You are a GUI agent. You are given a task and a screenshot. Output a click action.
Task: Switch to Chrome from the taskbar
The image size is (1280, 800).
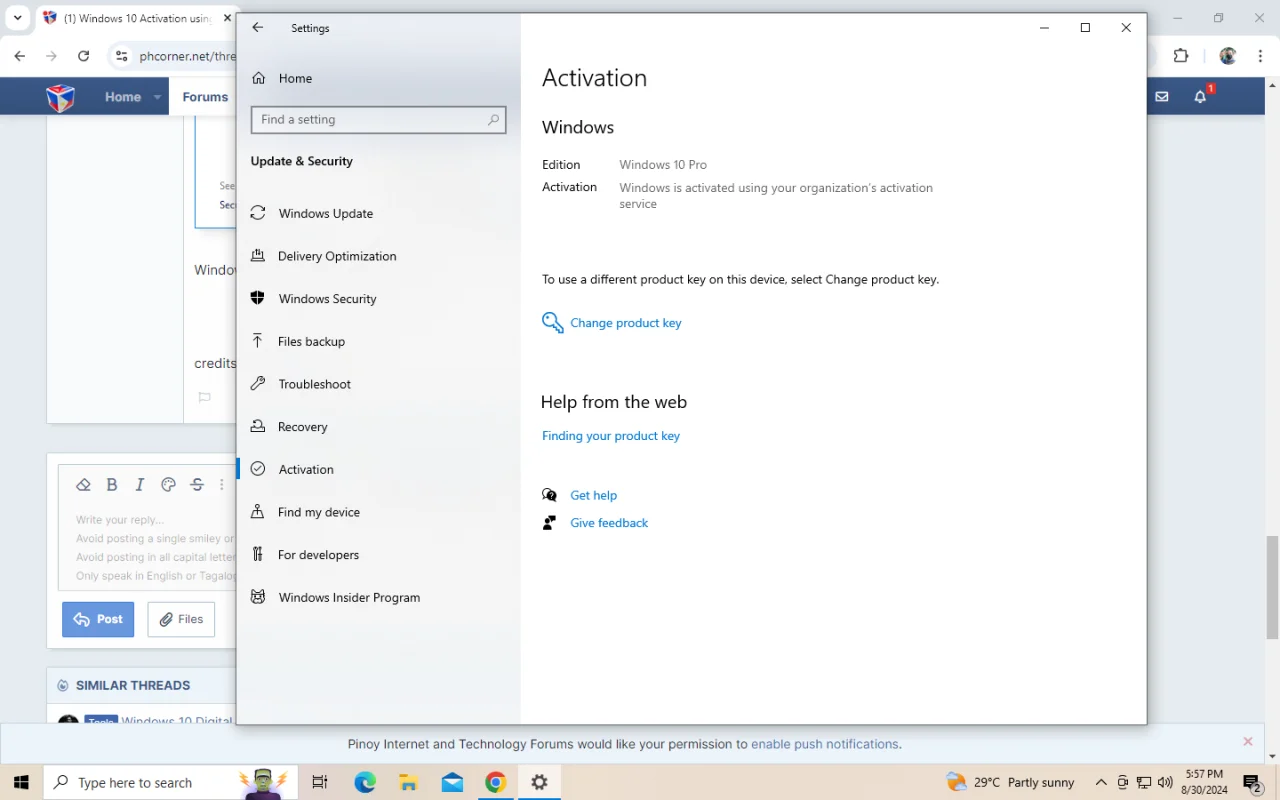[x=495, y=782]
